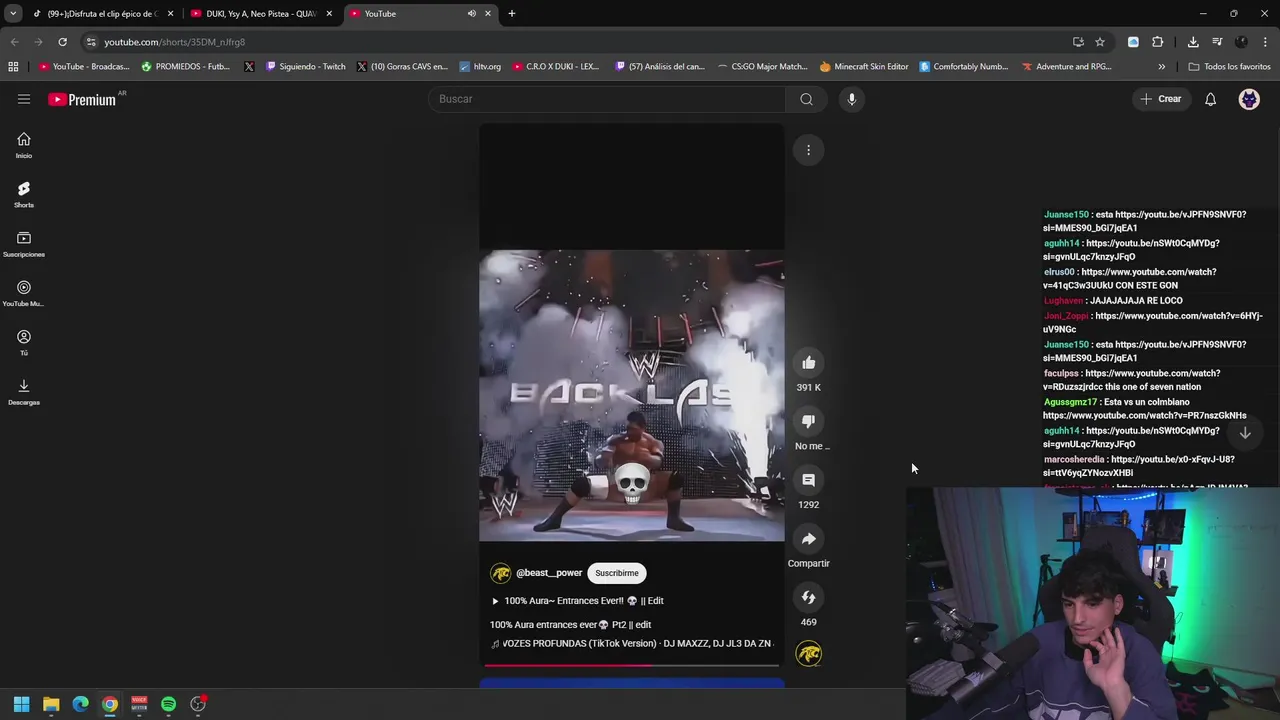
Task: Open the YouTube hamburger guide menu
Action: [x=24, y=99]
